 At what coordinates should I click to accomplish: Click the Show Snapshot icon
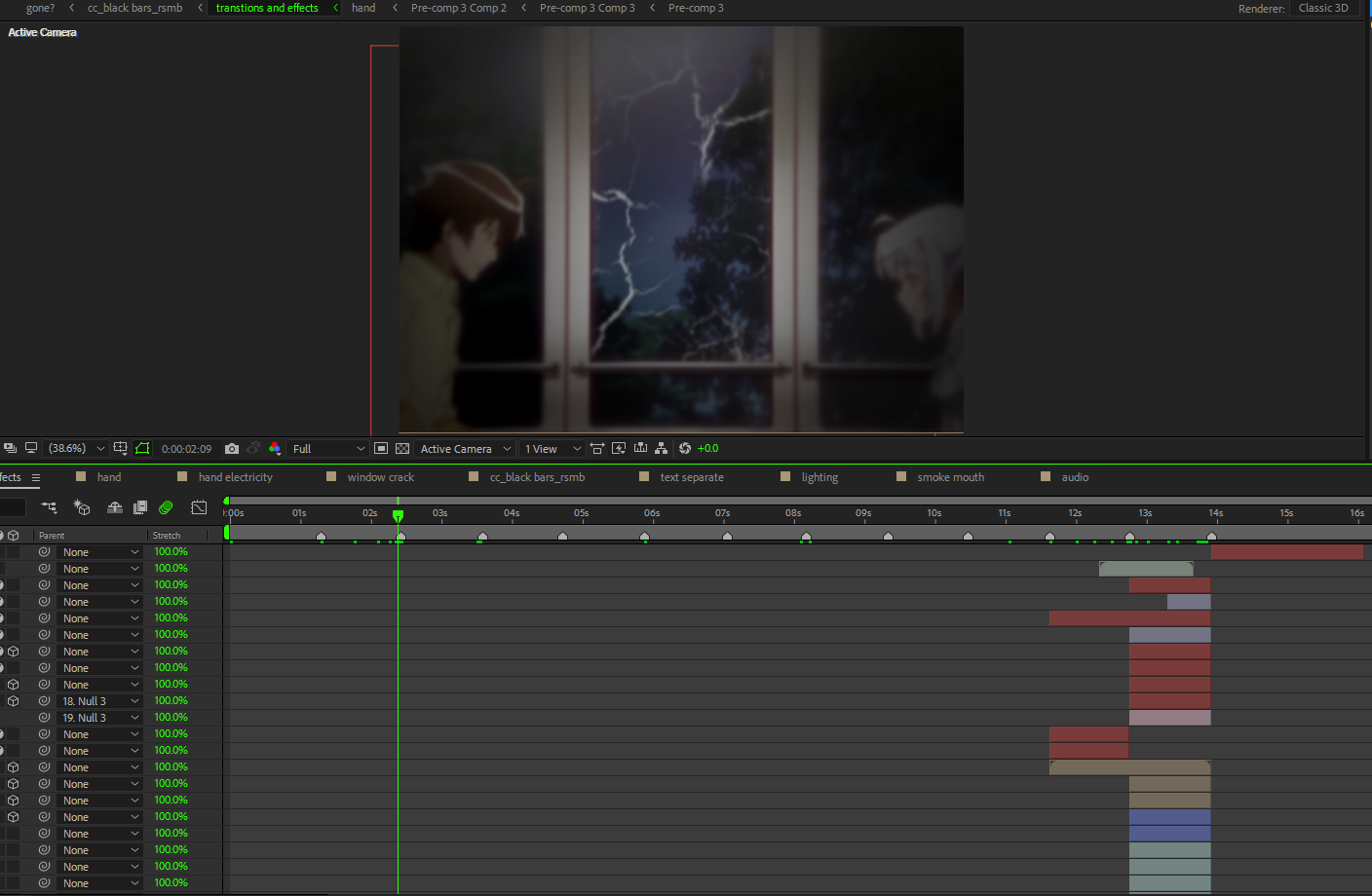tap(253, 449)
